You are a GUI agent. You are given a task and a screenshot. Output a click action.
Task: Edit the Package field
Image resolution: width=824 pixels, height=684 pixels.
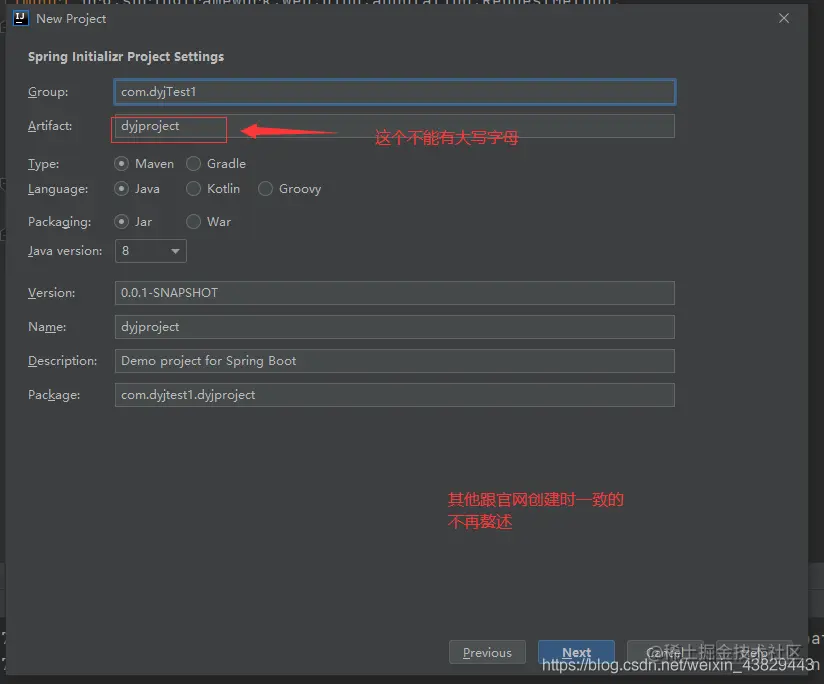[x=395, y=395]
